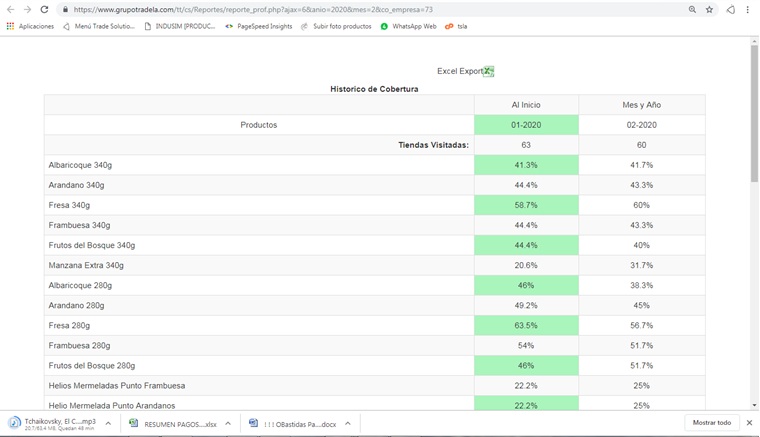Close the downloads bar
The image size is (760, 437).
(x=750, y=423)
